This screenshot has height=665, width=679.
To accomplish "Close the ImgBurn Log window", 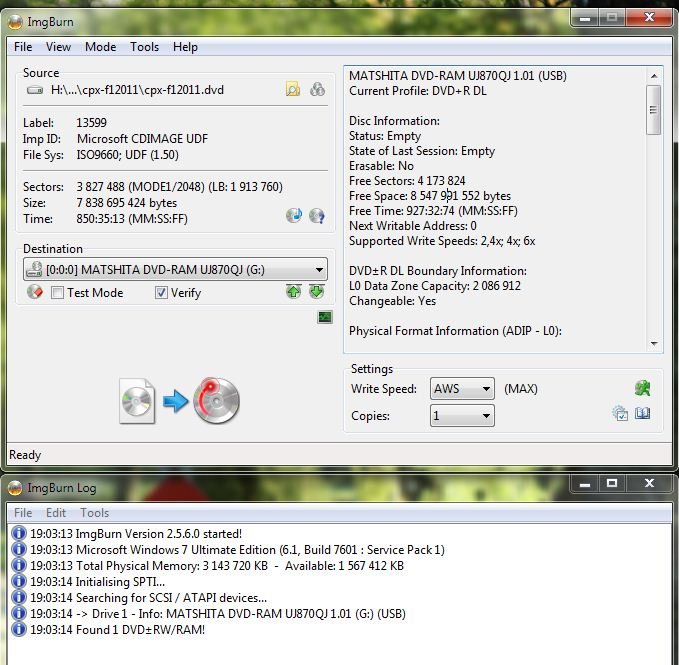I will [x=649, y=483].
